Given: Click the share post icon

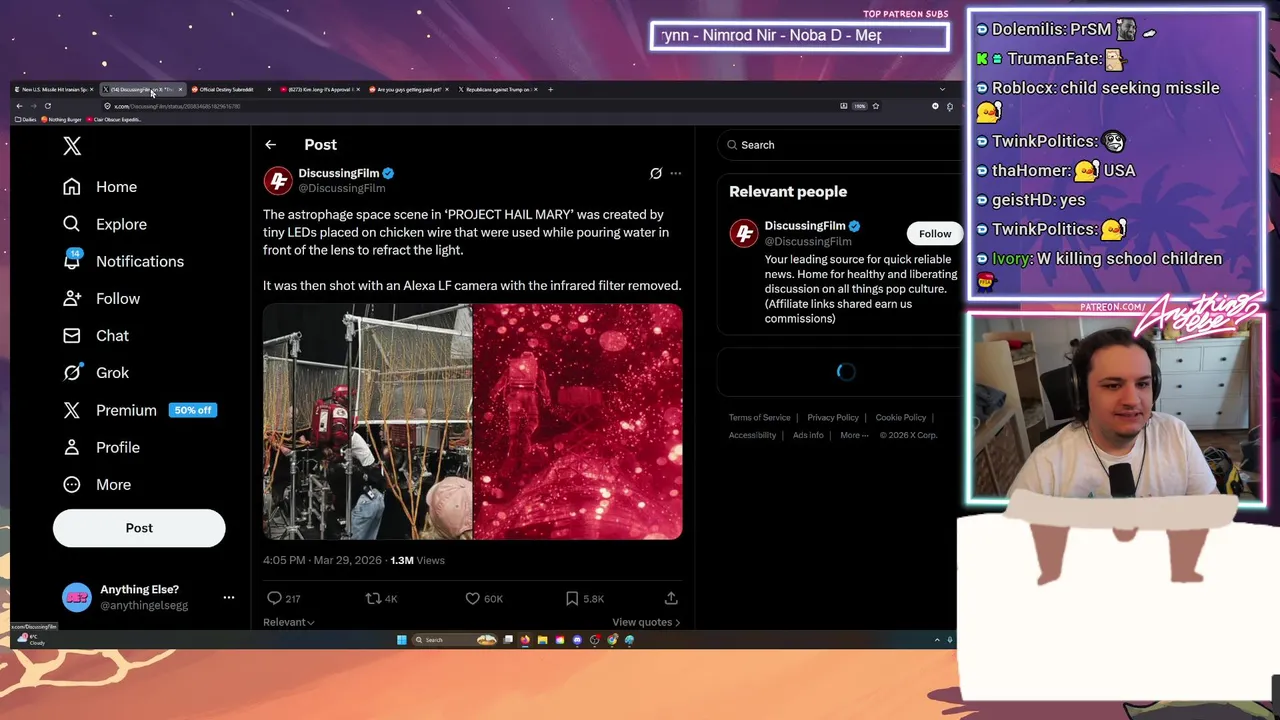Looking at the screenshot, I should click(671, 598).
